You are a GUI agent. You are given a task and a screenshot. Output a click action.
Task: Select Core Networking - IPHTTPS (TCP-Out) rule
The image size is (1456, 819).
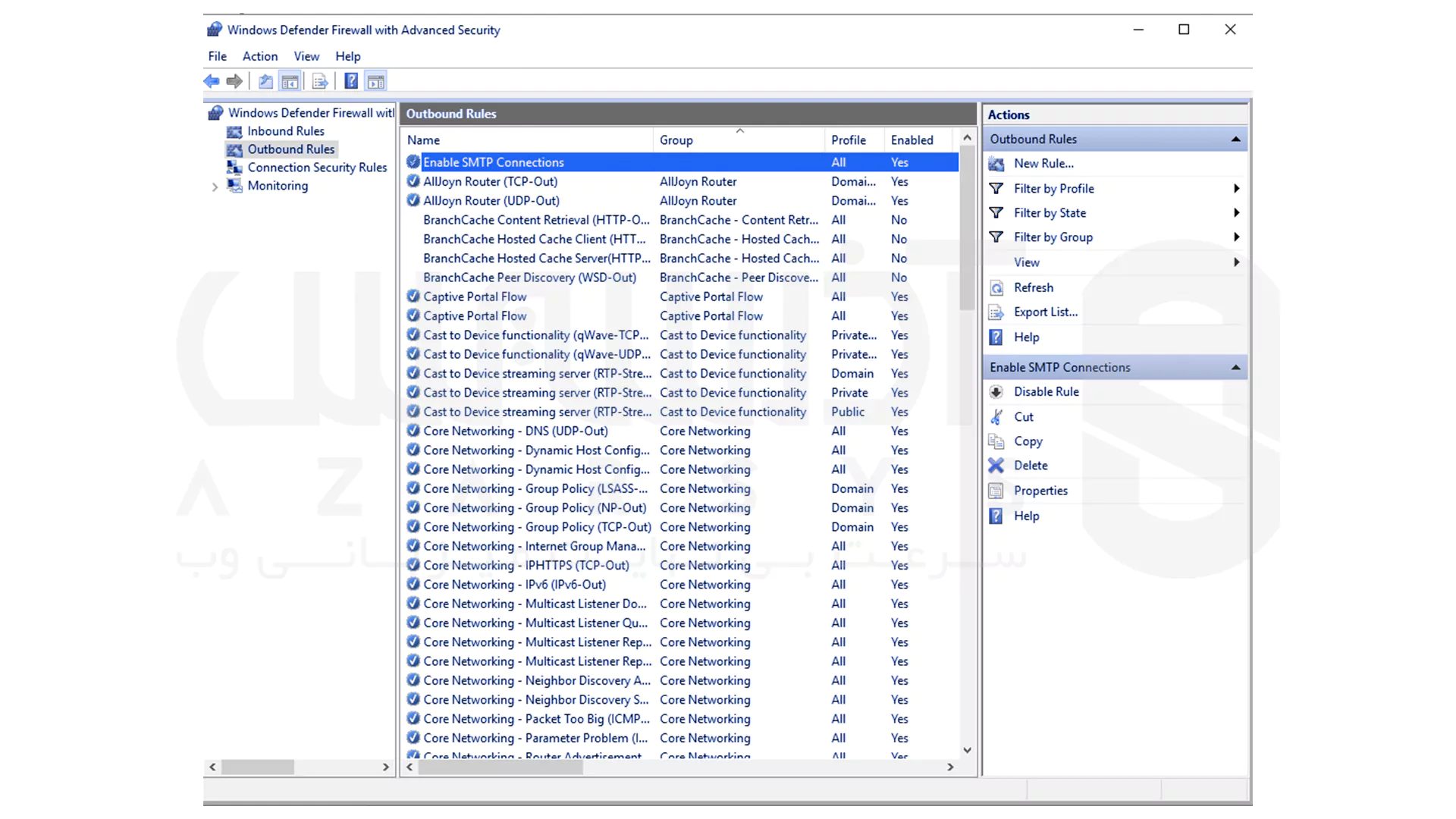pos(682,565)
